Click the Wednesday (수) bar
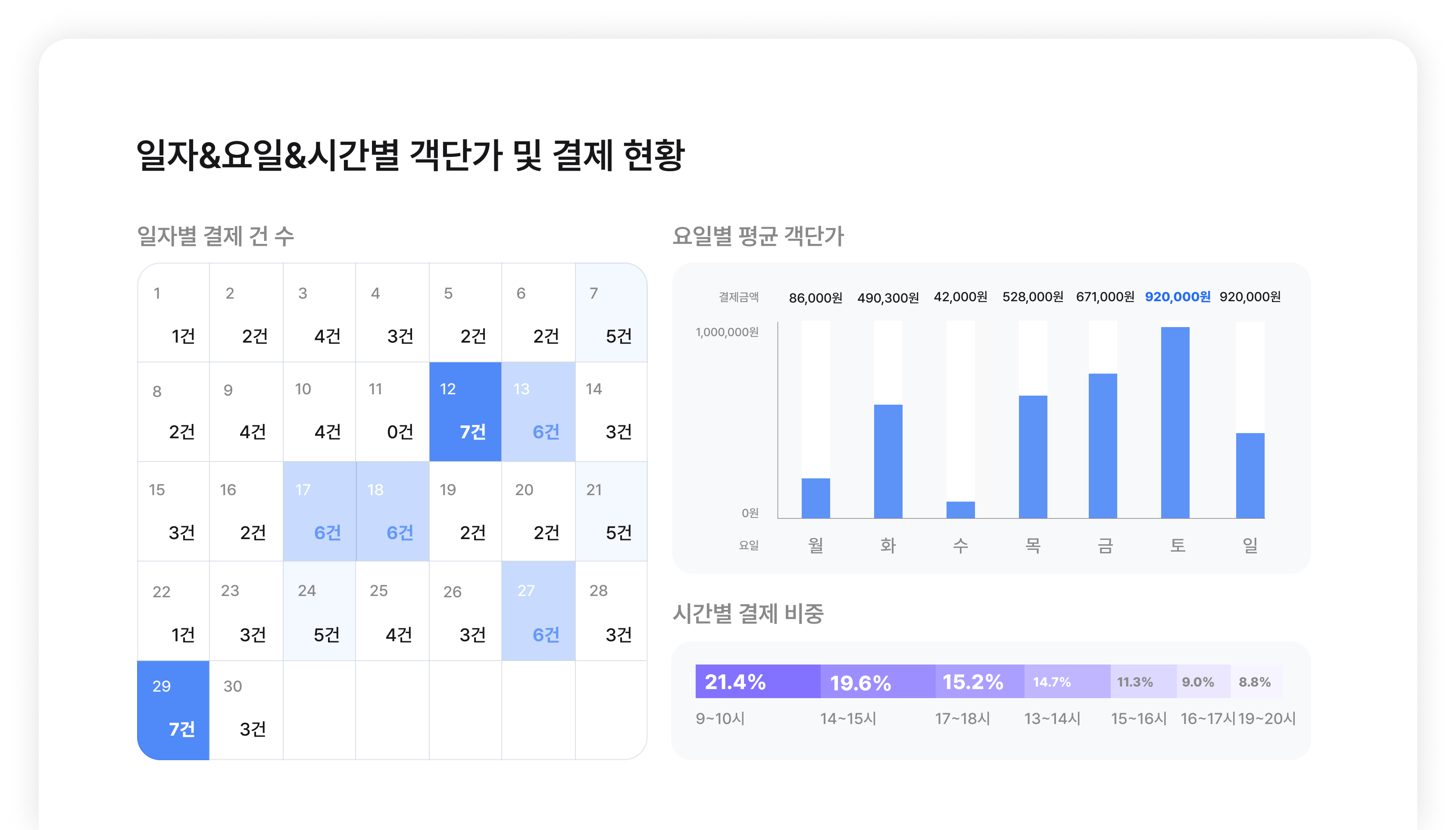Image resolution: width=1456 pixels, height=830 pixels. coord(960,510)
